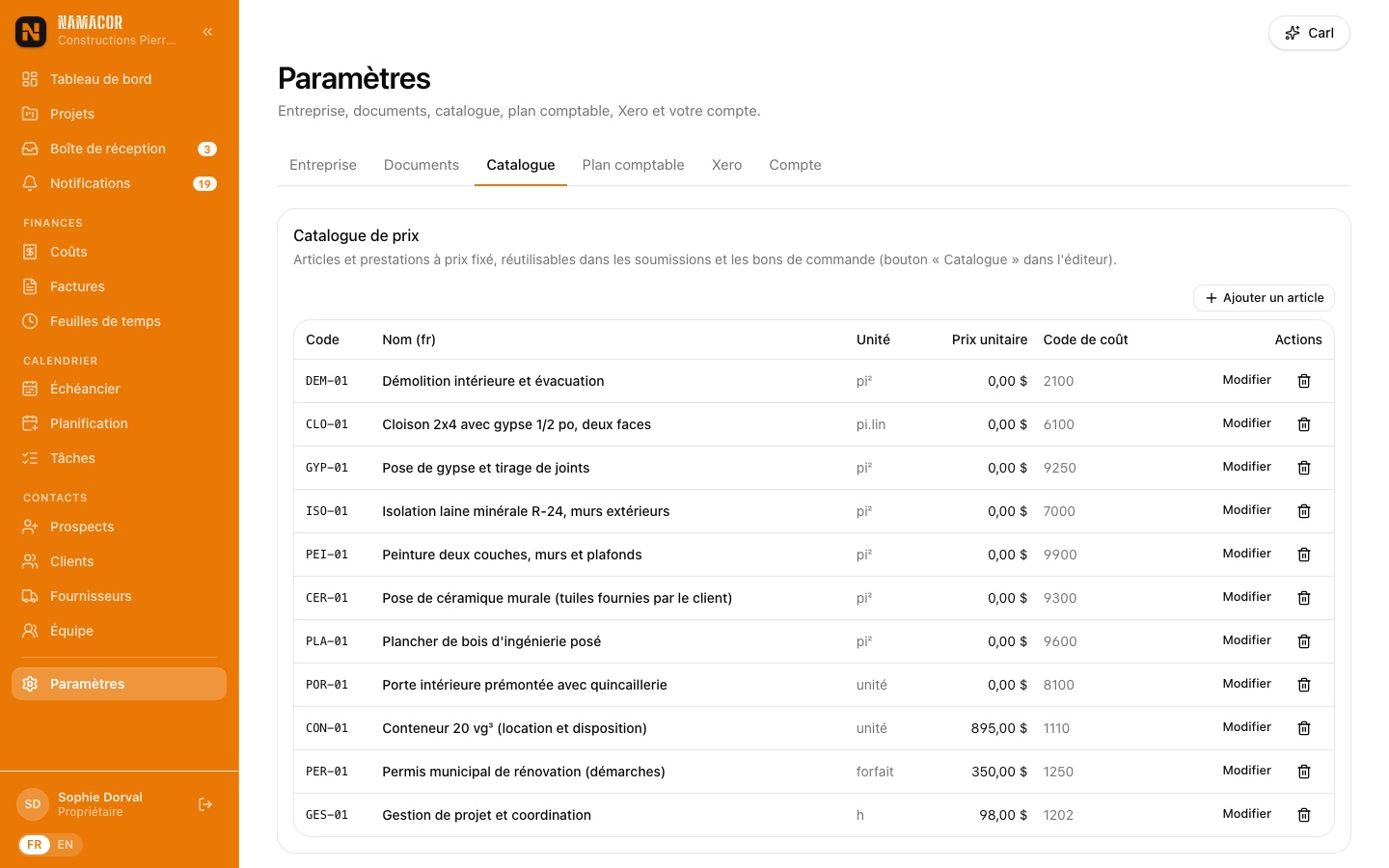This screenshot has height=868, width=1389.
Task: Open Tableau de bord from sidebar
Action: (x=119, y=79)
